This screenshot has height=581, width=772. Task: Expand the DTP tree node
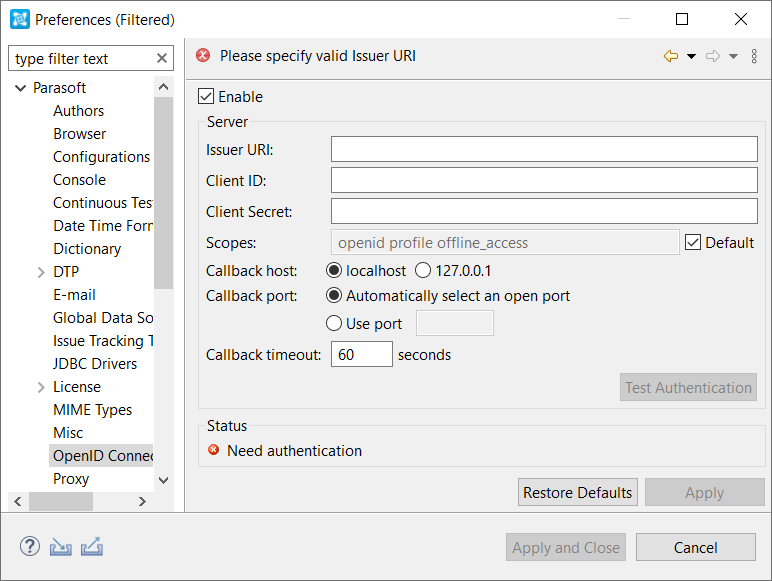[41, 272]
